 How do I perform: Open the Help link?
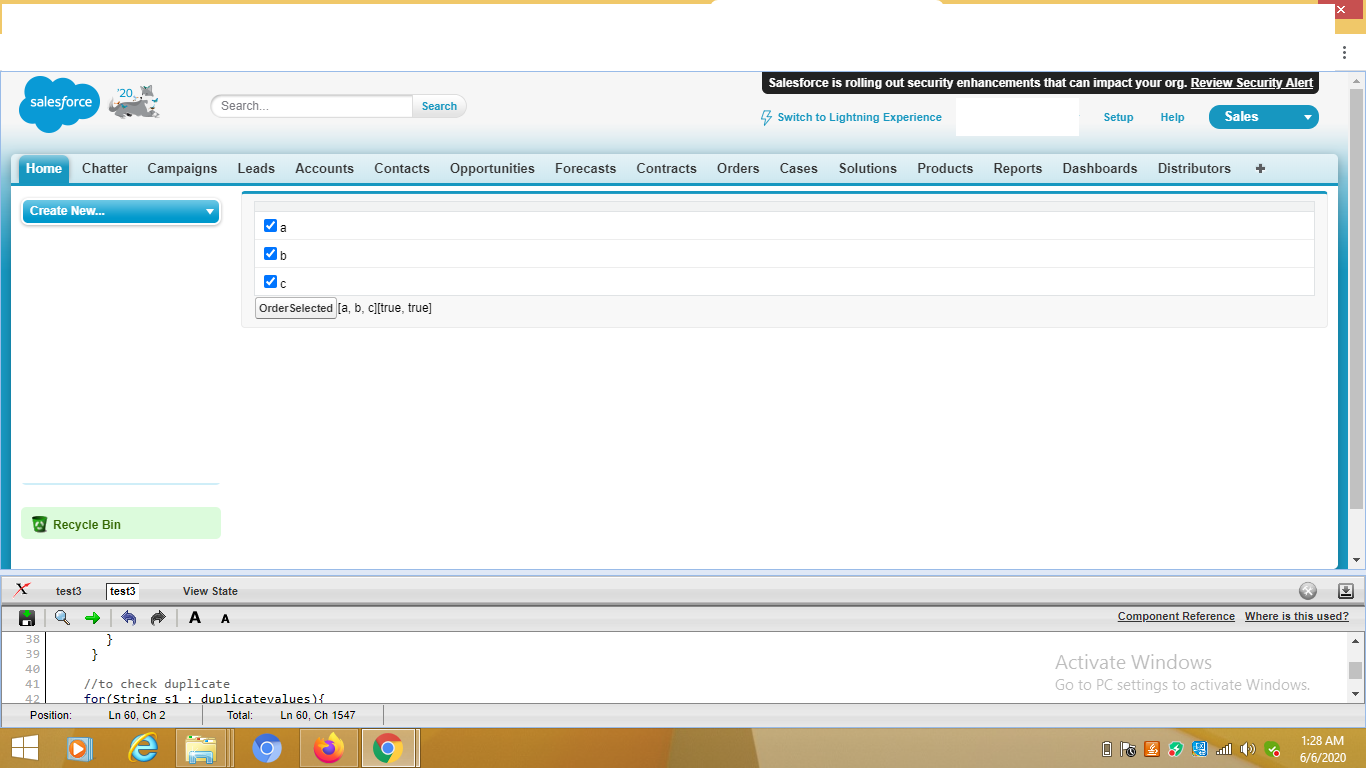pyautogui.click(x=1172, y=117)
